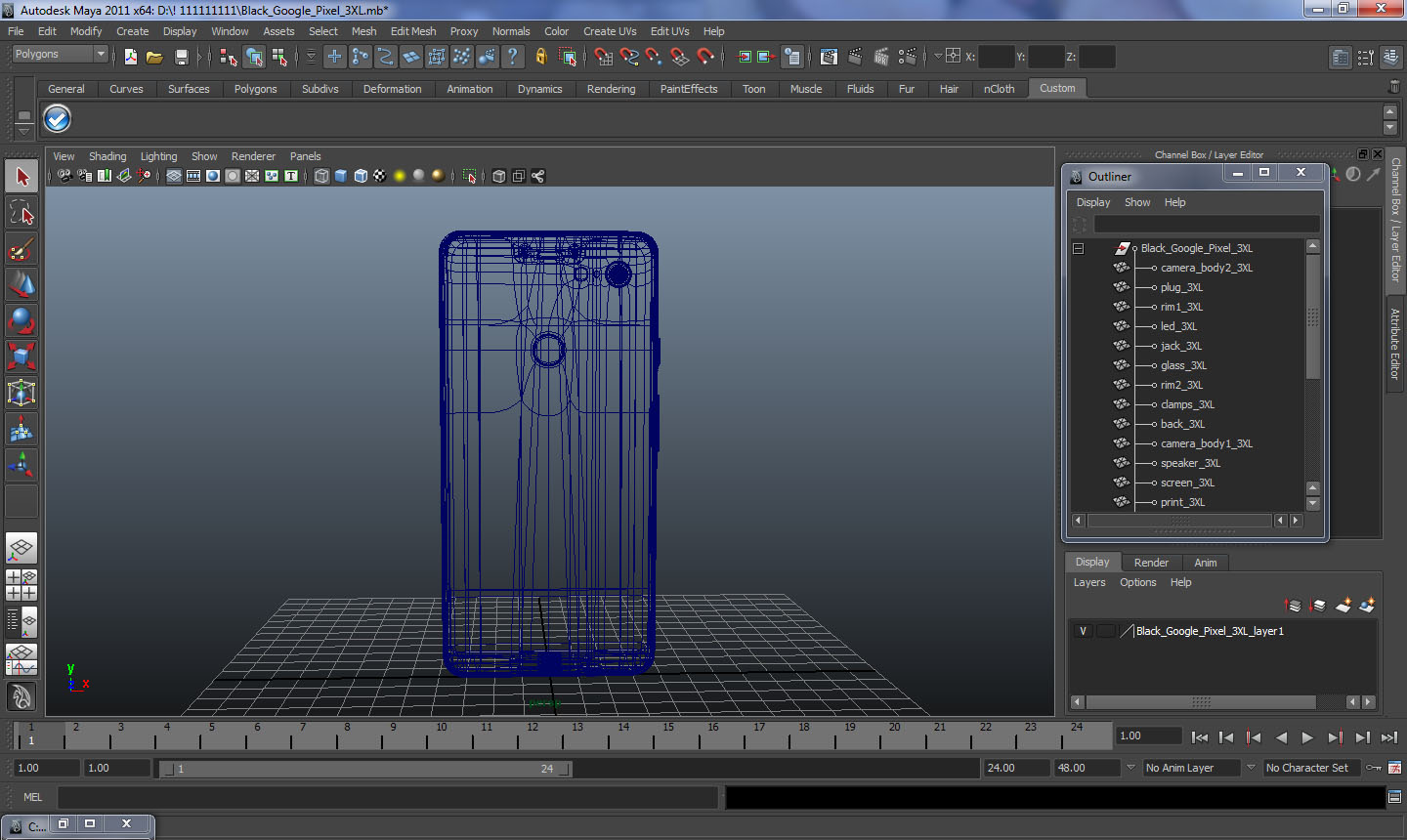Screen dimensions: 1407x840
Task: Choose the Paint Selection tool
Action: (x=21, y=249)
